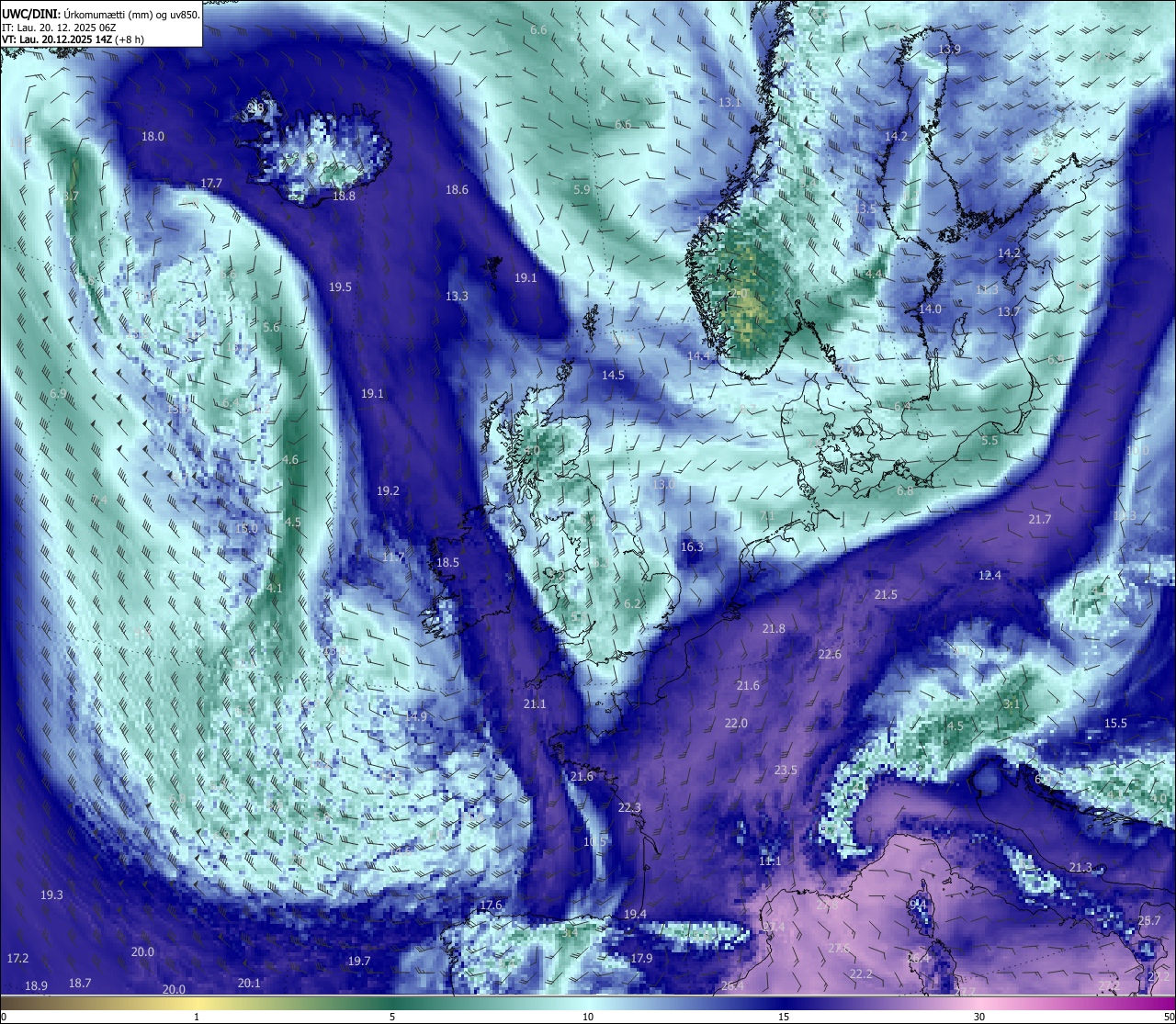Click the 21.3 value label
Screen dimensions: 1176x1024
click(x=1080, y=868)
